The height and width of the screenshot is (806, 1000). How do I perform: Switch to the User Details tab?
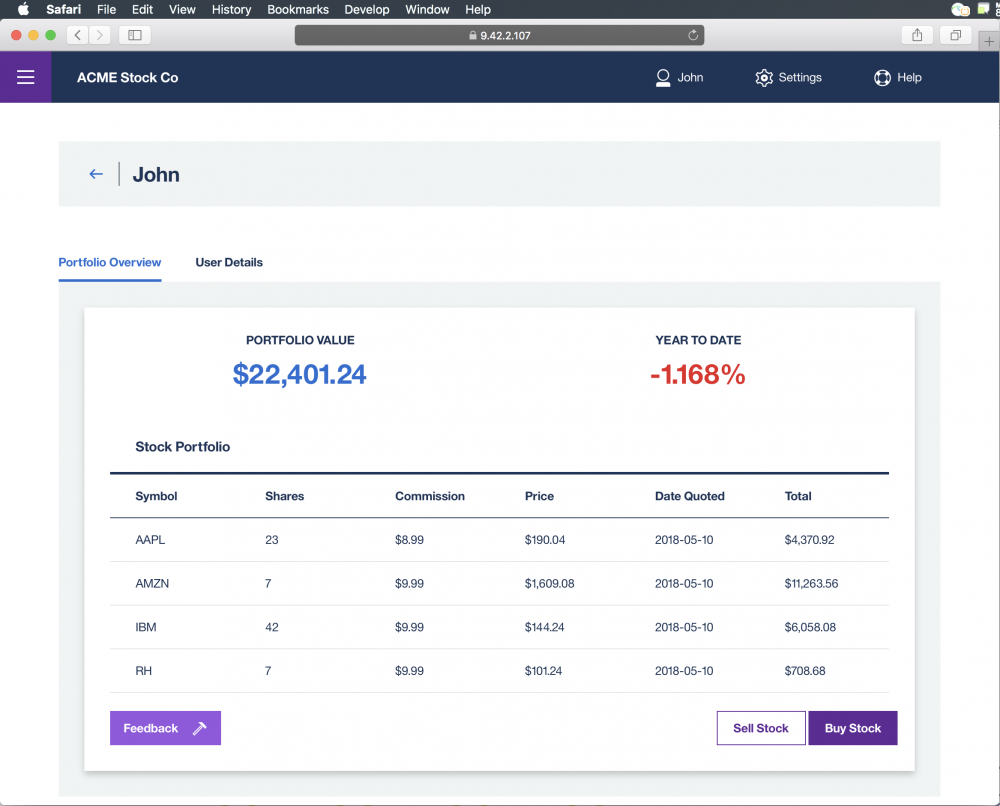(x=229, y=262)
